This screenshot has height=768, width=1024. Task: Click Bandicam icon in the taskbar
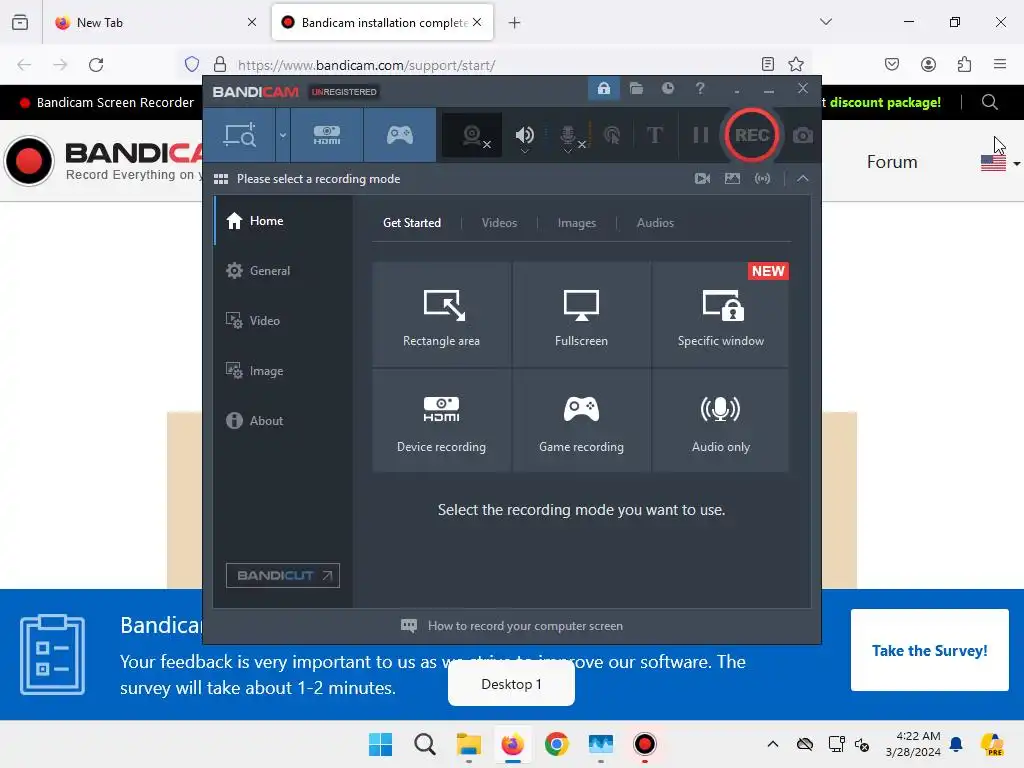tap(645, 744)
